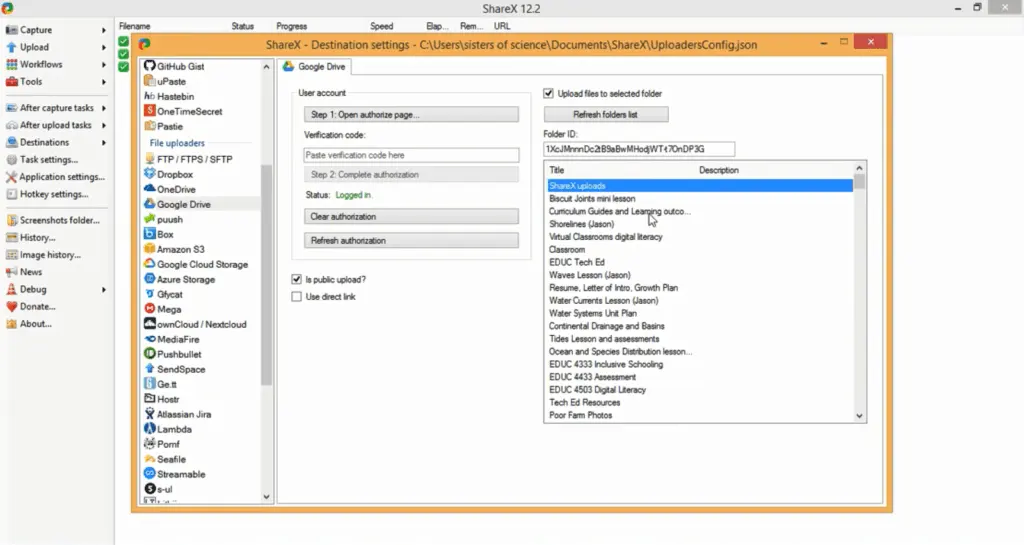The height and width of the screenshot is (545, 1024).
Task: Toggle the Is public upload checkbox
Action: pyautogui.click(x=296, y=279)
